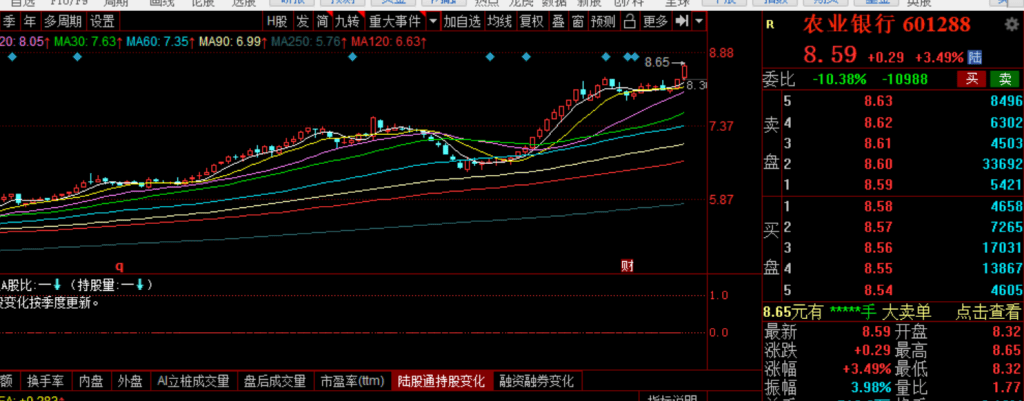The image size is (1024, 401).
Task: Switch to the 融资融券变化 indicator tab
Action: (x=537, y=381)
